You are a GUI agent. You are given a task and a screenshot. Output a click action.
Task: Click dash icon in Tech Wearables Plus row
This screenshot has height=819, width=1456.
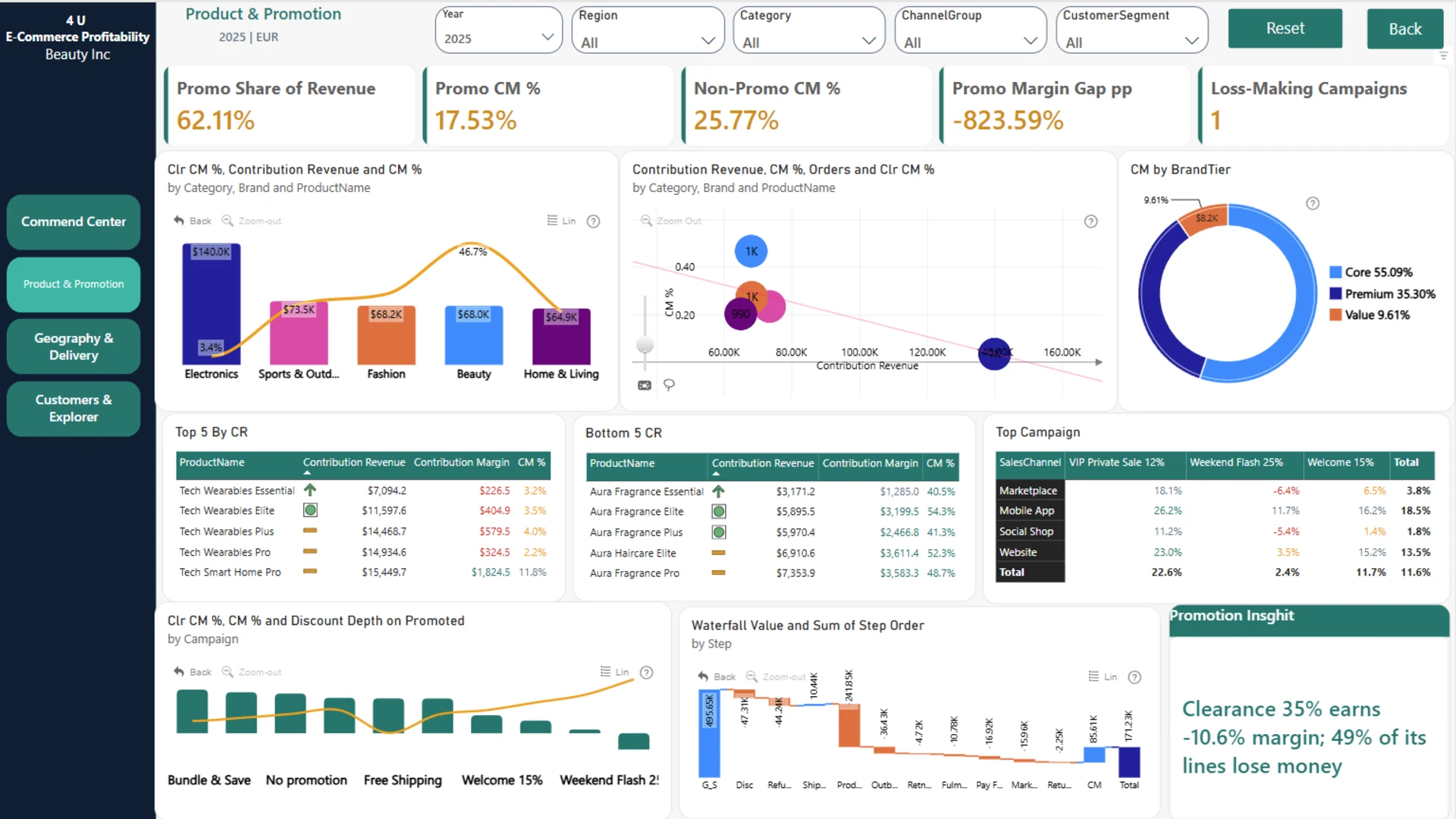(x=310, y=531)
